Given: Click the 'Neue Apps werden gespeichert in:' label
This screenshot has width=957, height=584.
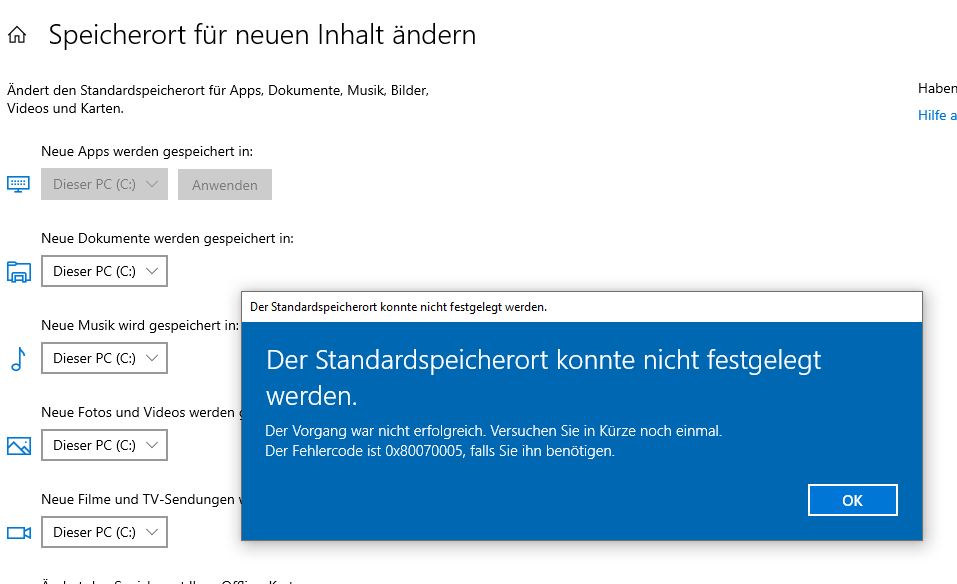Looking at the screenshot, I should point(147,151).
